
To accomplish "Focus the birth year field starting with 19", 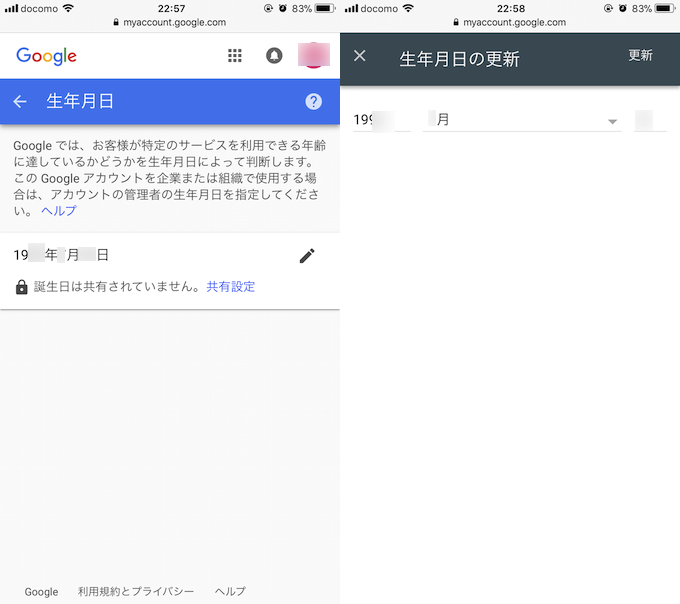I will click(381, 120).
